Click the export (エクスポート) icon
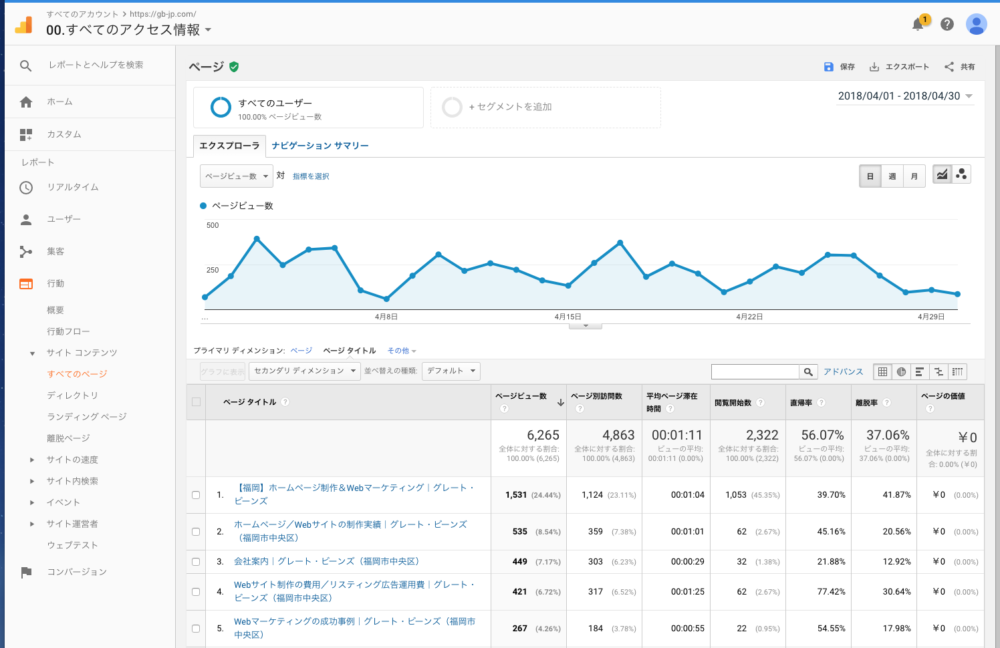 tap(874, 67)
